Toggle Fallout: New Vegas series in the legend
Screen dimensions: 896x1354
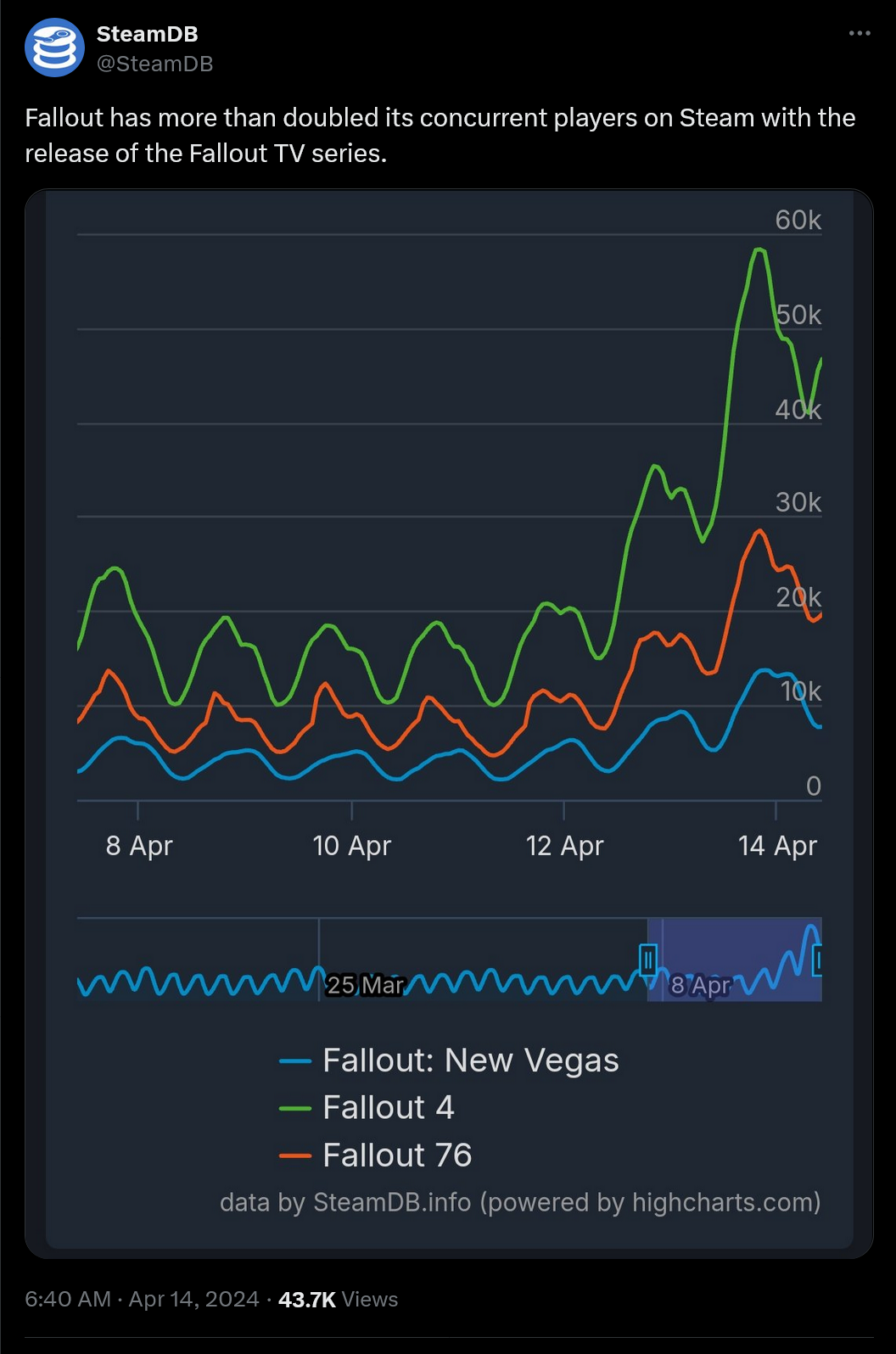coord(471,1060)
